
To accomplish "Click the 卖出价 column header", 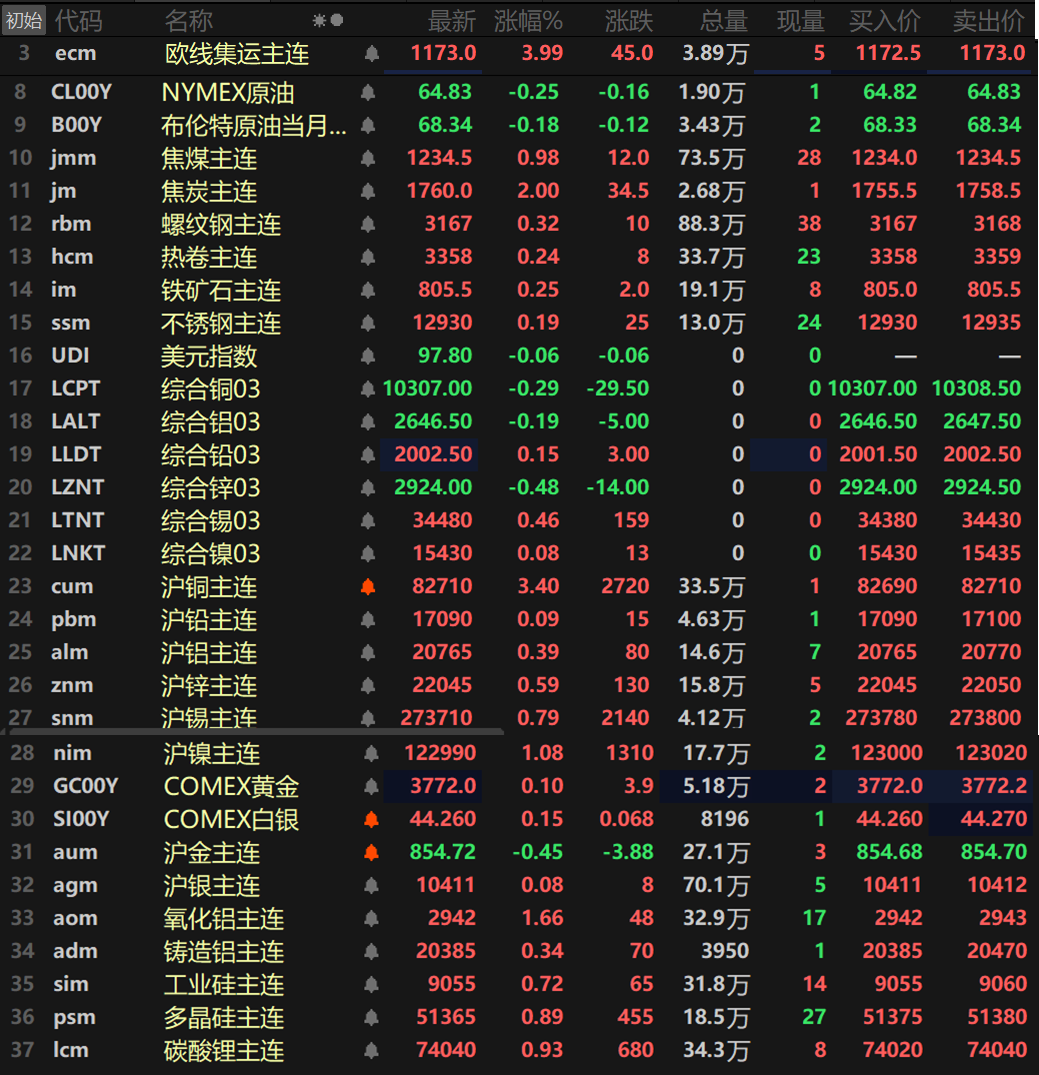I will [x=988, y=20].
